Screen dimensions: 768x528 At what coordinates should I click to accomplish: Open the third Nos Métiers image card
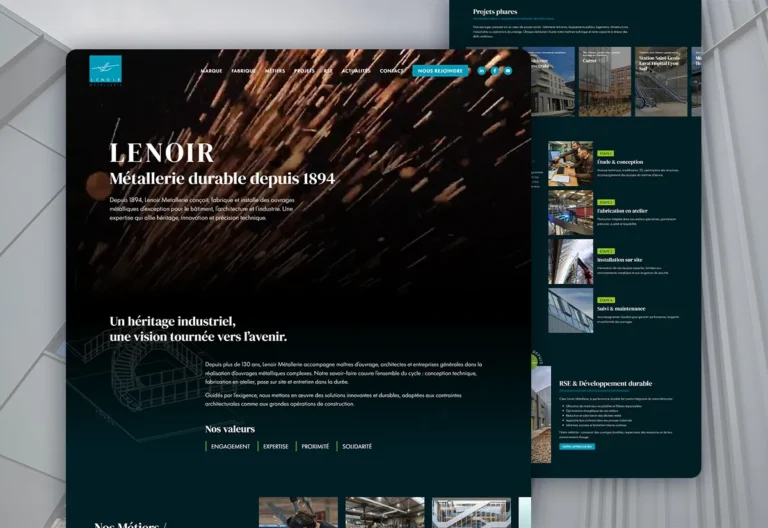point(471,512)
